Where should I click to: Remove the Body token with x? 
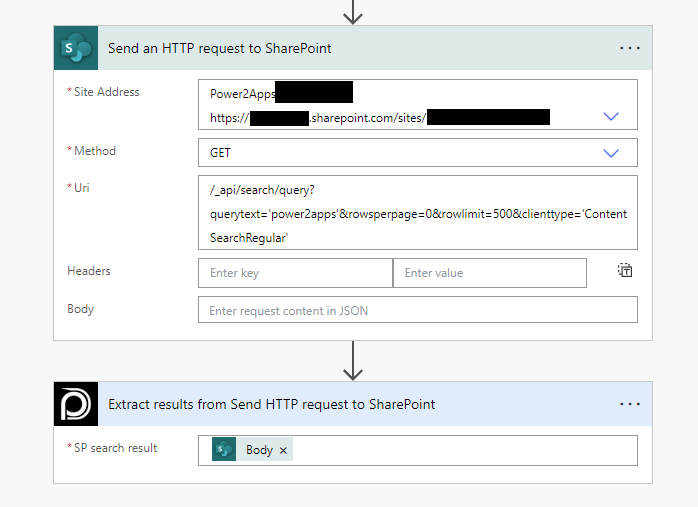pyautogui.click(x=283, y=450)
